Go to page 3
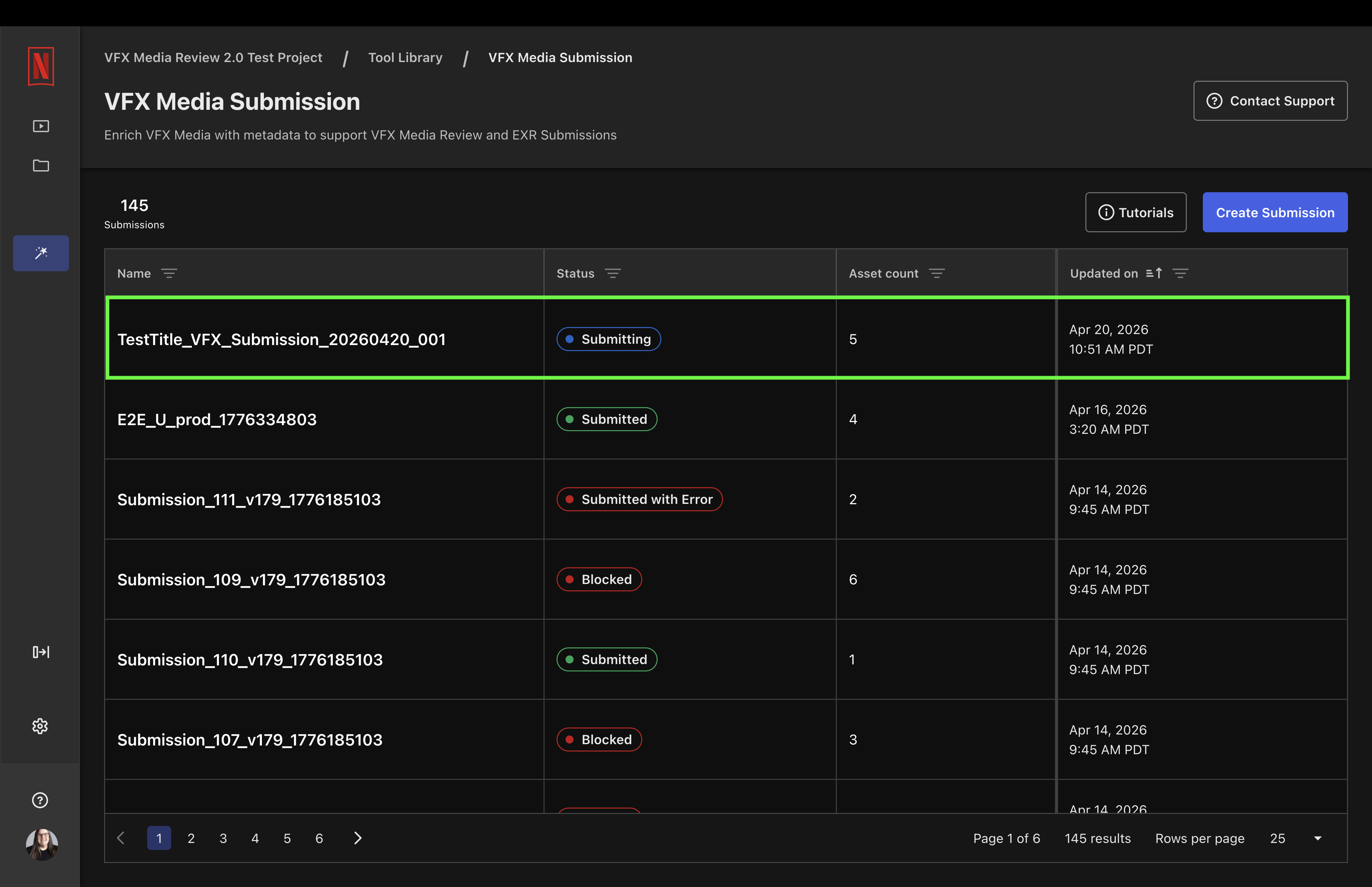The width and height of the screenshot is (1372, 887). point(224,838)
